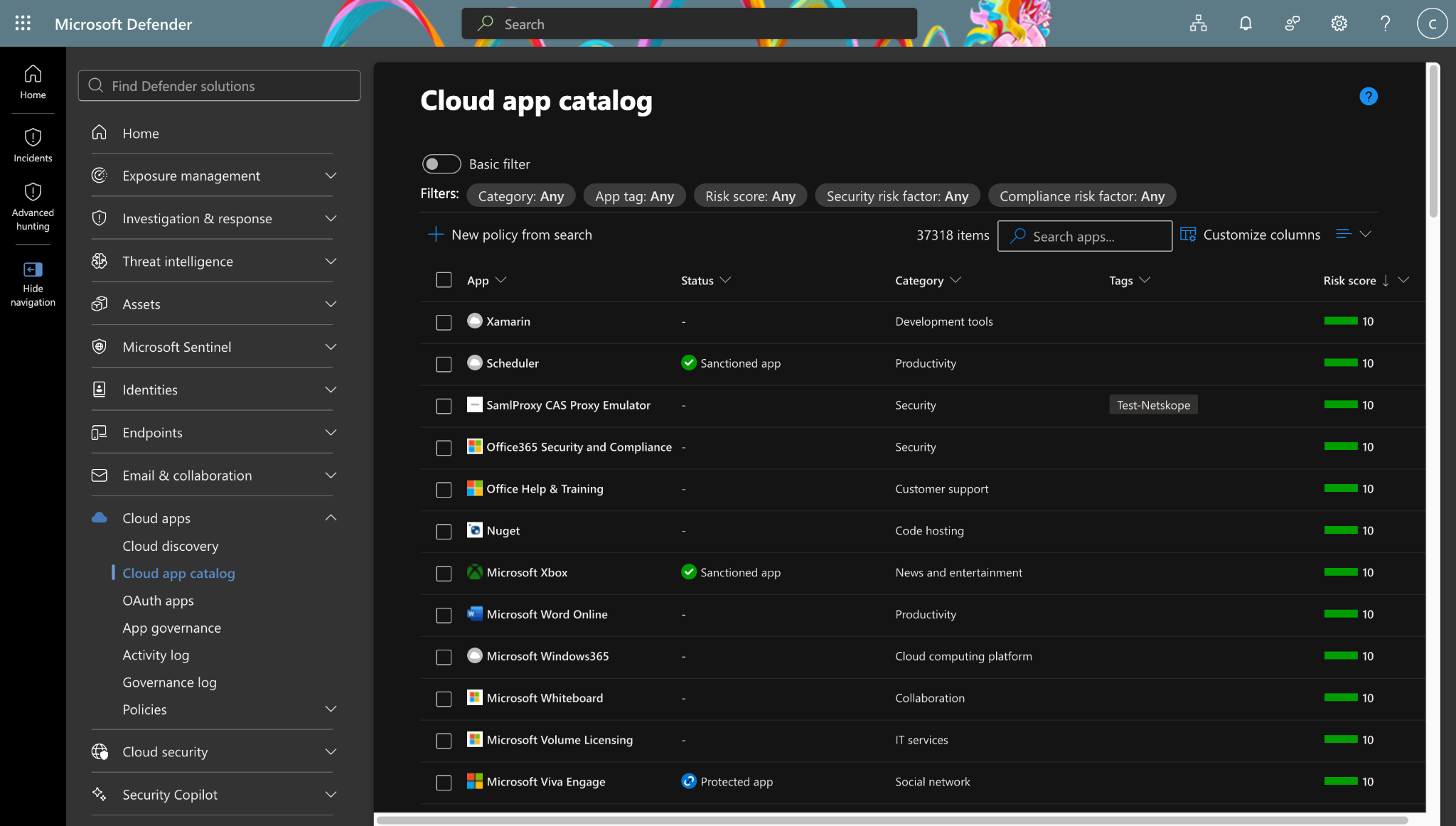
Task: Open Incidents from the narrow rail
Action: tap(33, 145)
